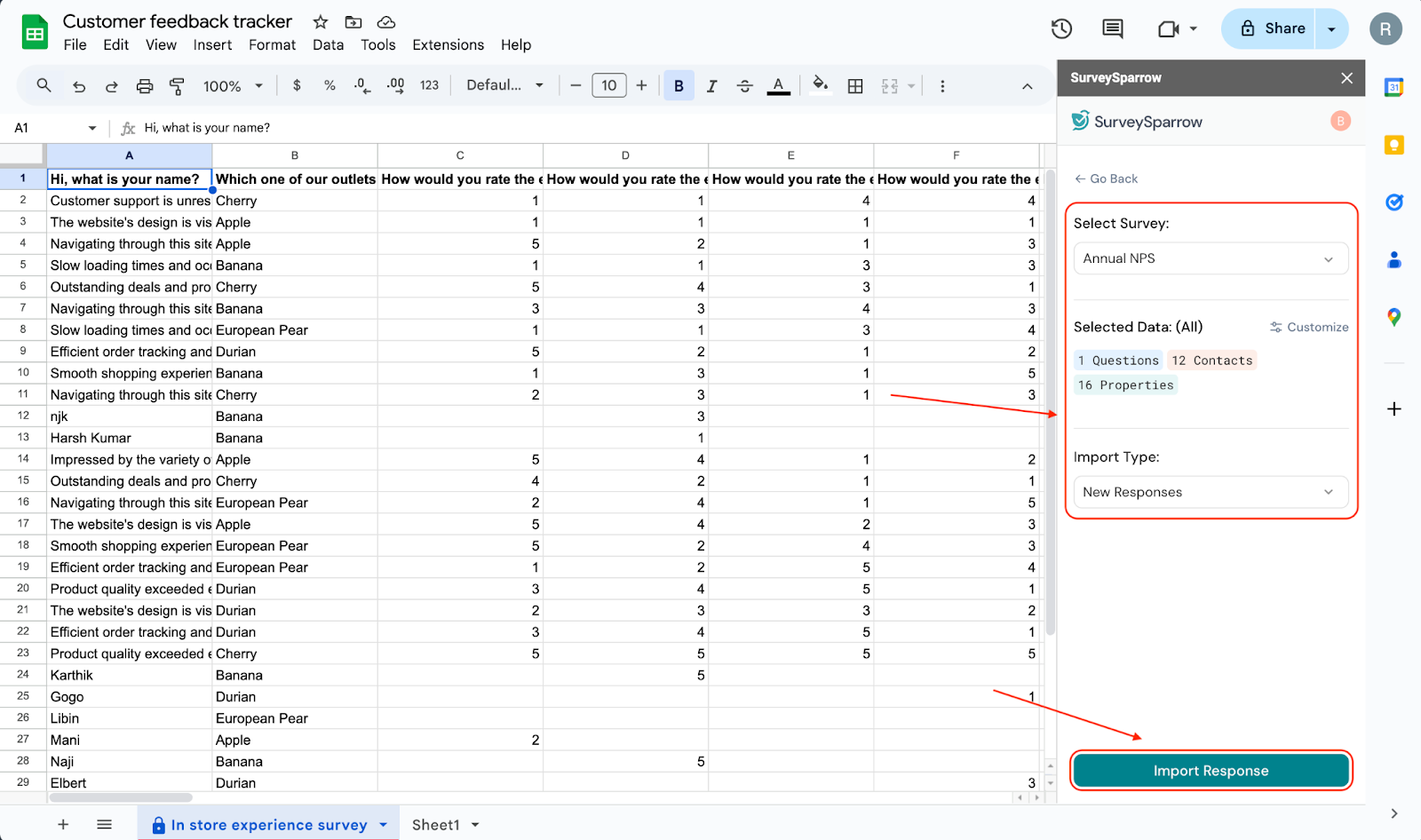Viewport: 1421px width, 840px height.
Task: Open Google Maps sidebar icon
Action: pos(1393,317)
